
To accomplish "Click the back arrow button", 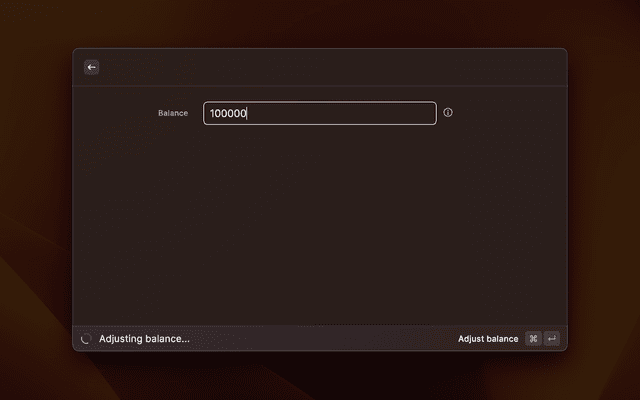I will [x=92, y=67].
